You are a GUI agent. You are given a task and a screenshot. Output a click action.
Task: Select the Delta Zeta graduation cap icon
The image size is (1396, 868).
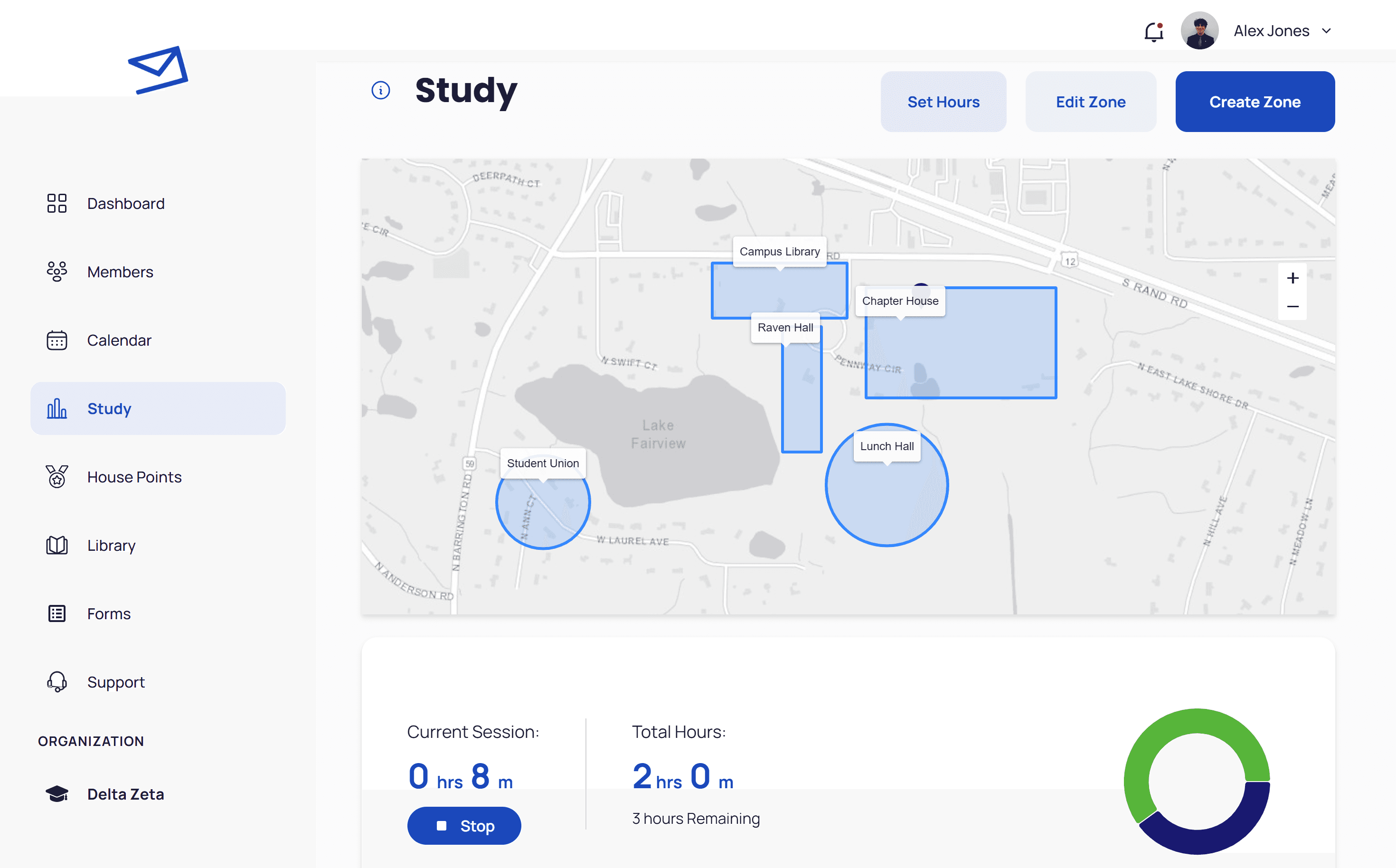point(56,794)
